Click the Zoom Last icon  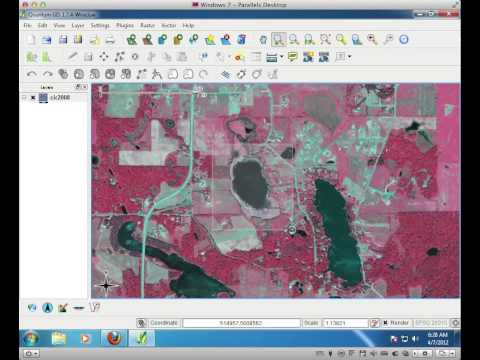coord(372,40)
